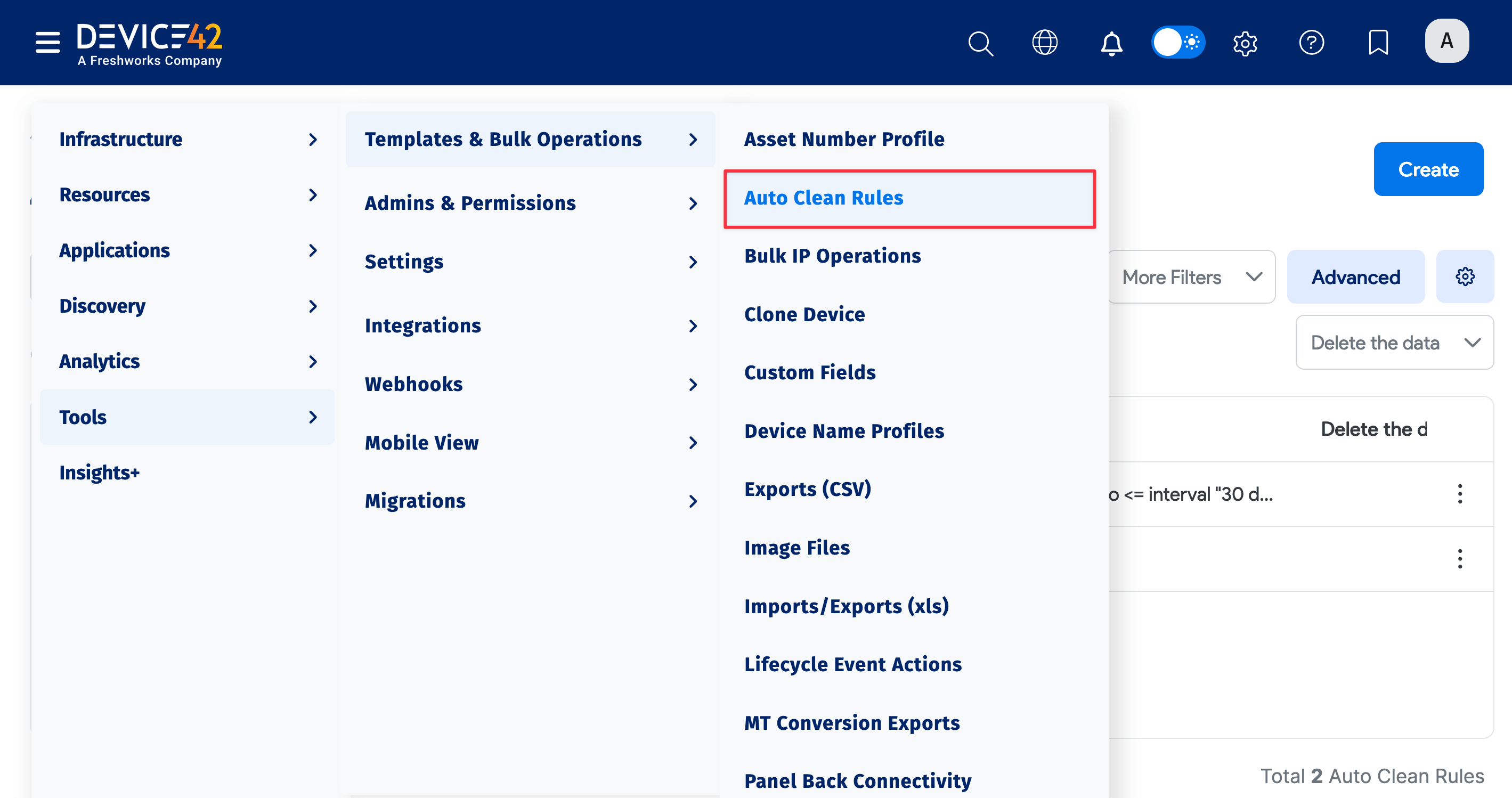Click the header settings gear icon
The height and width of the screenshot is (798, 1512).
(1245, 43)
